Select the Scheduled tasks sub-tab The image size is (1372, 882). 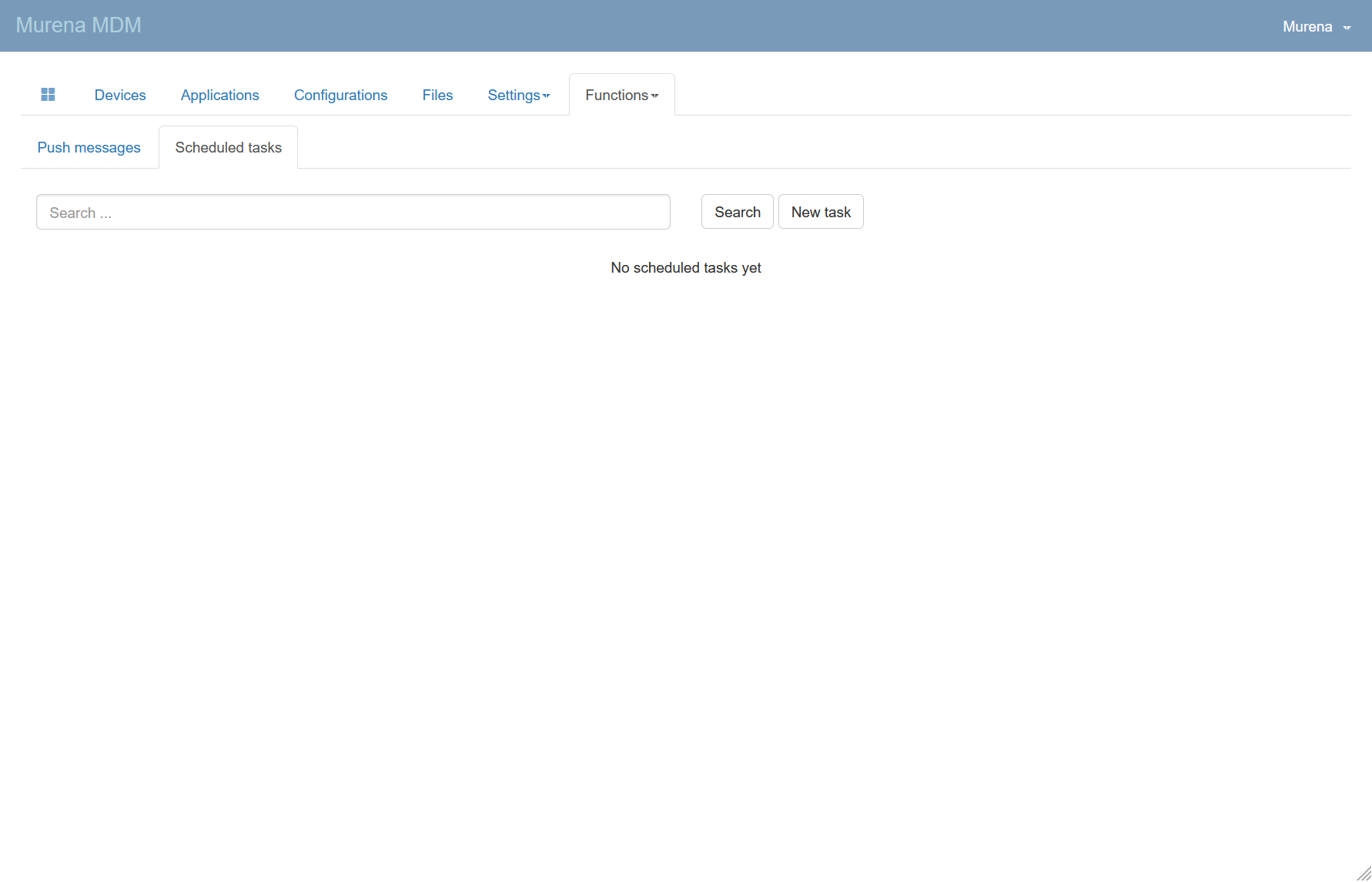click(x=228, y=147)
